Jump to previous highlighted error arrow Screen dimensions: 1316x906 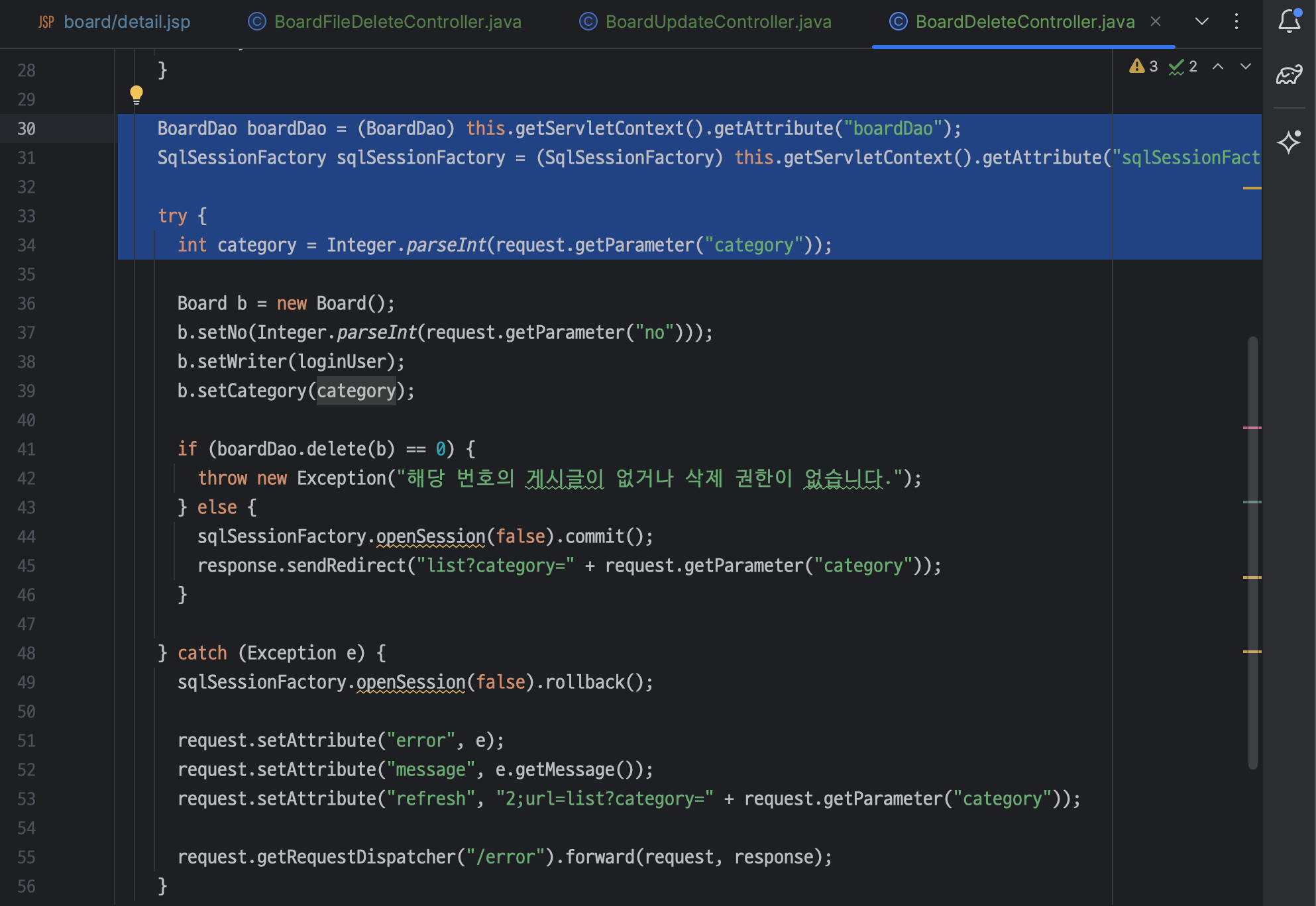1218,66
